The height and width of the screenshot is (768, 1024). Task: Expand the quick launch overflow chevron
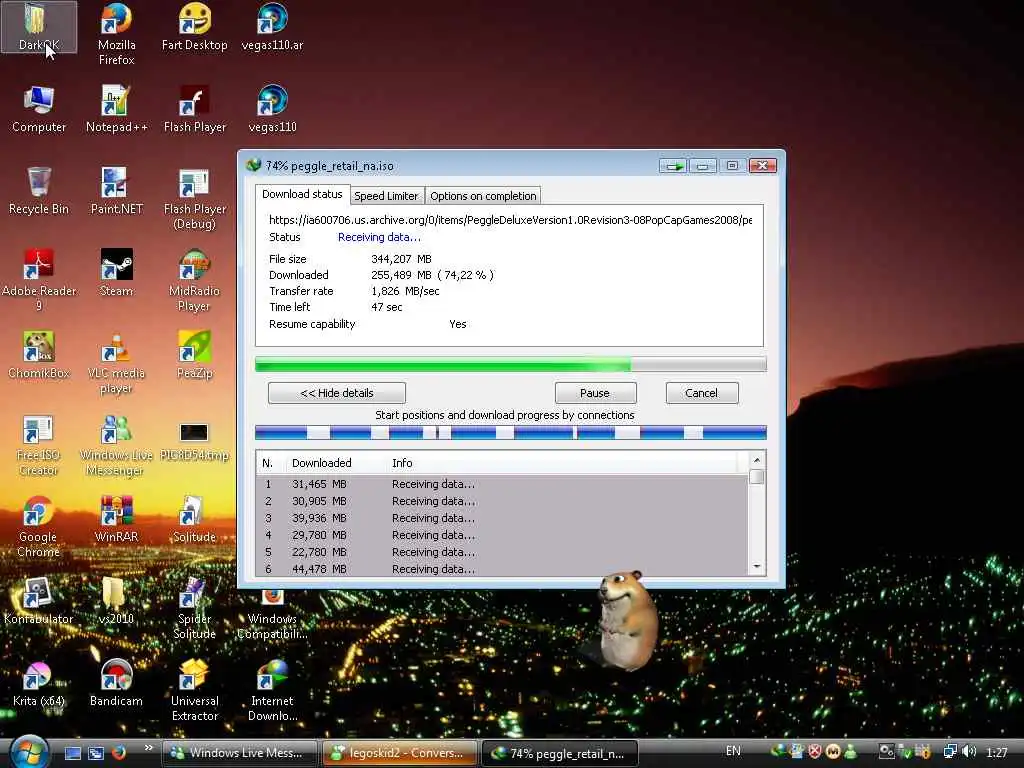[148, 748]
